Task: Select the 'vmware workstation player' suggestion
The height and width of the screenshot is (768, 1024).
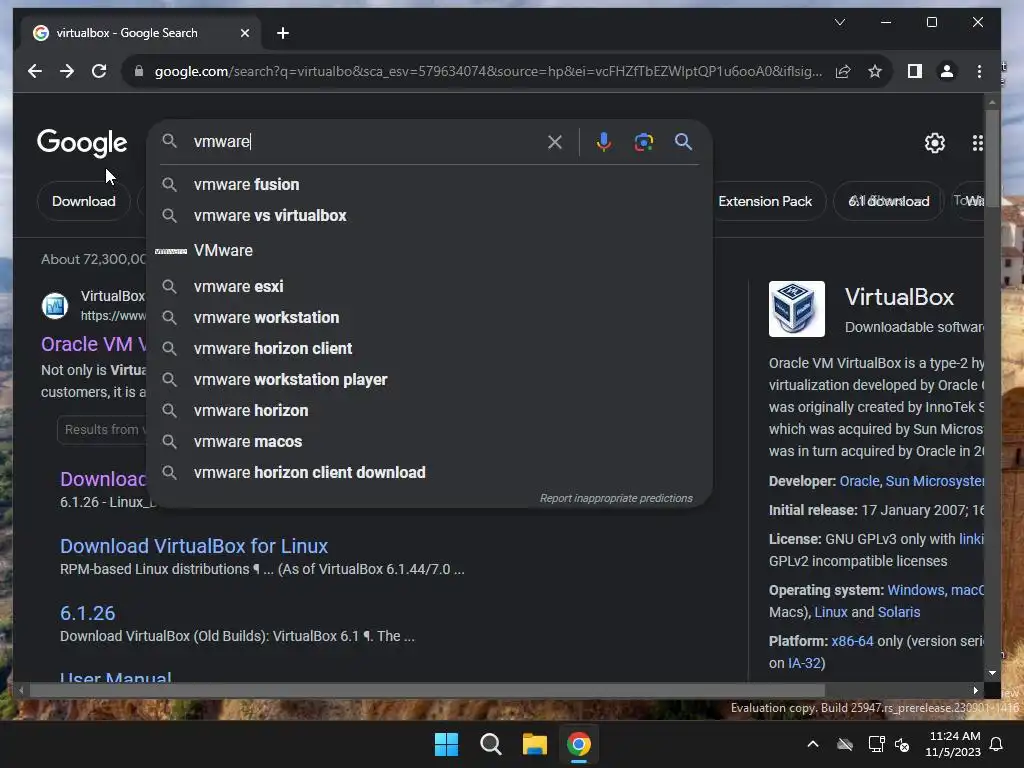Action: click(x=430, y=379)
